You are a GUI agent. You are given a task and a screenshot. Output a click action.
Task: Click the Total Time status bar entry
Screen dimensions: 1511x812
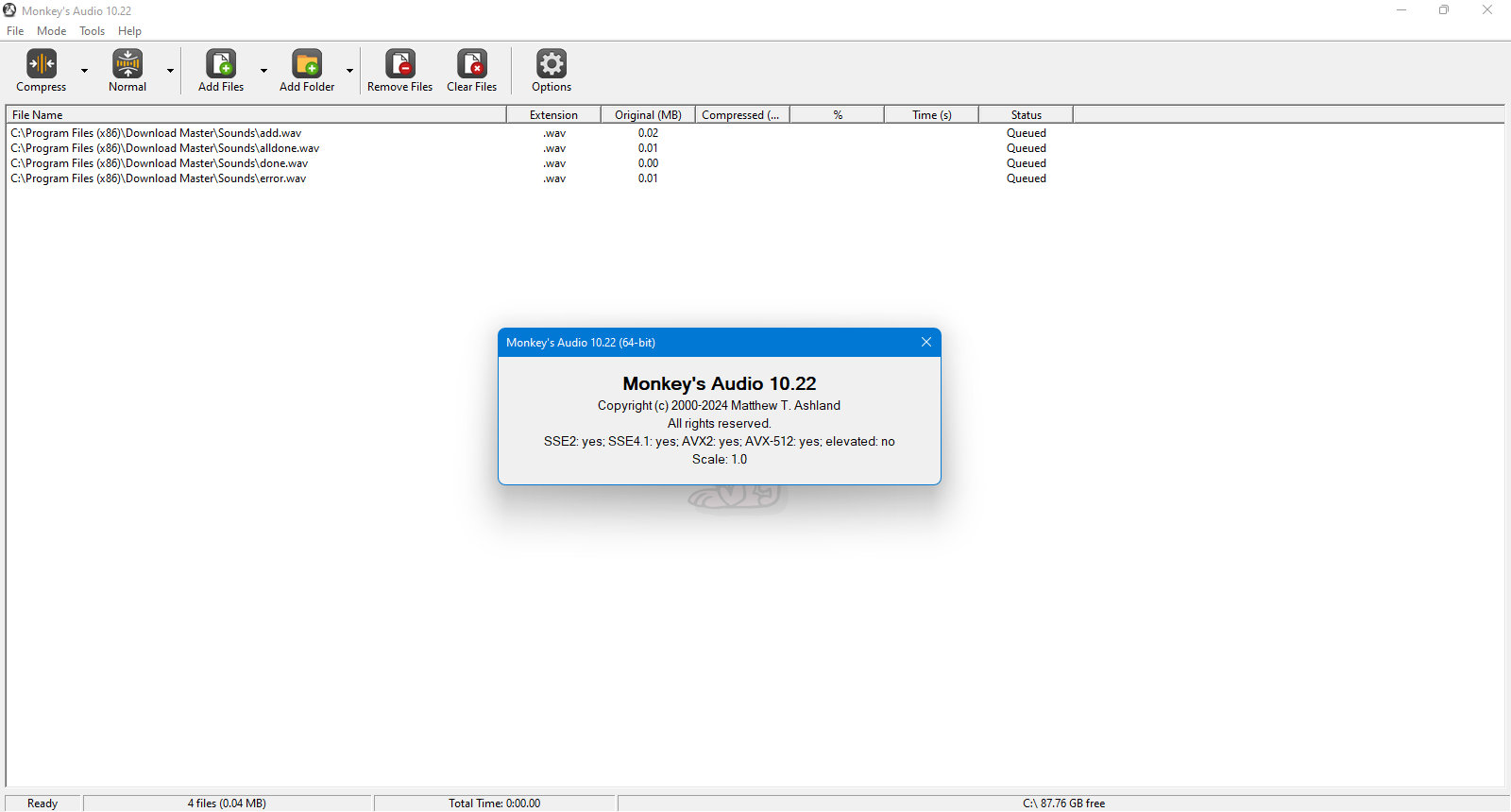pos(495,804)
